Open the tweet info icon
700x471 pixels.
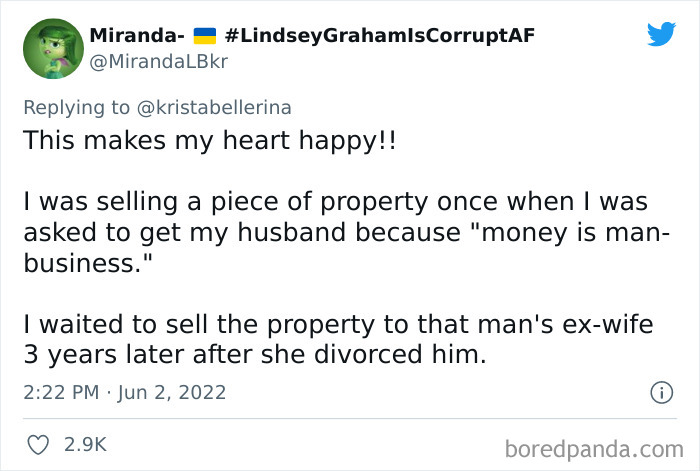pos(660,393)
